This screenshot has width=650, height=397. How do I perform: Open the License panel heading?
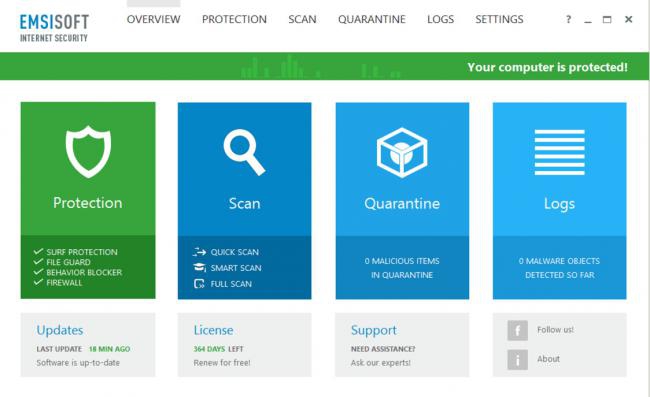pos(213,330)
